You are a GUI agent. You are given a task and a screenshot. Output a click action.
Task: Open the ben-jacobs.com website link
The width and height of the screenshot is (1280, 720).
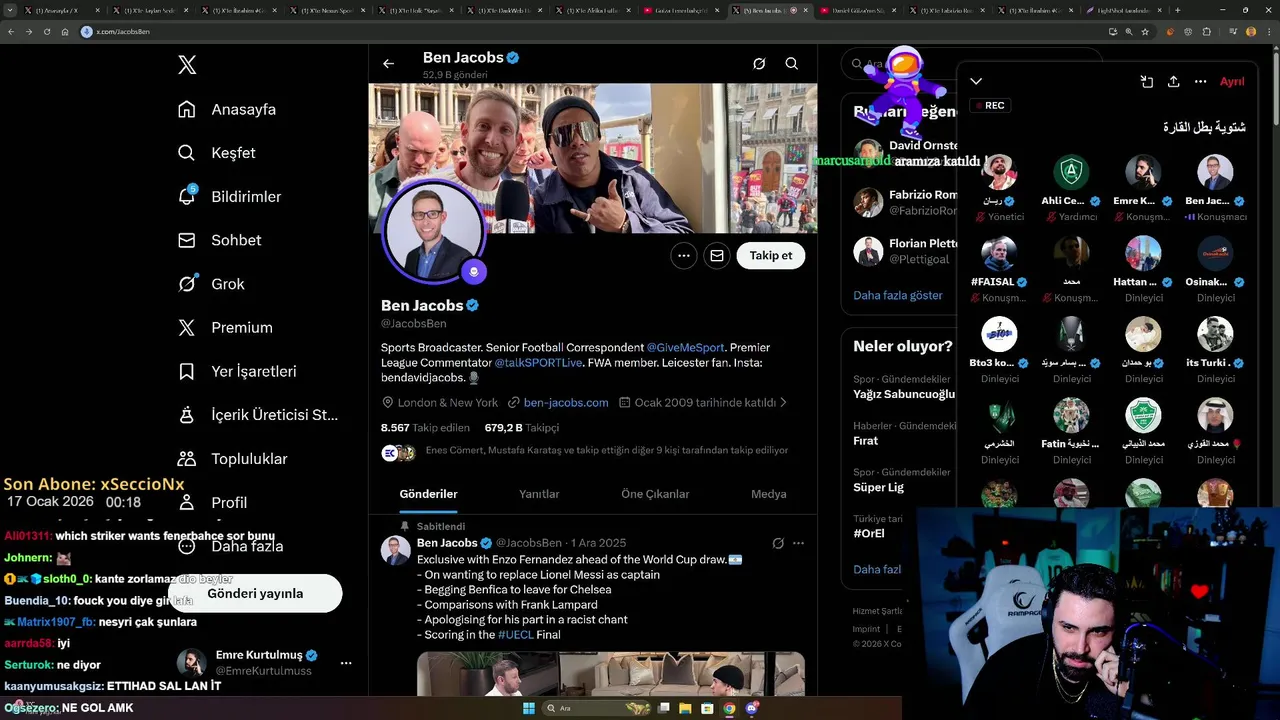click(566, 402)
